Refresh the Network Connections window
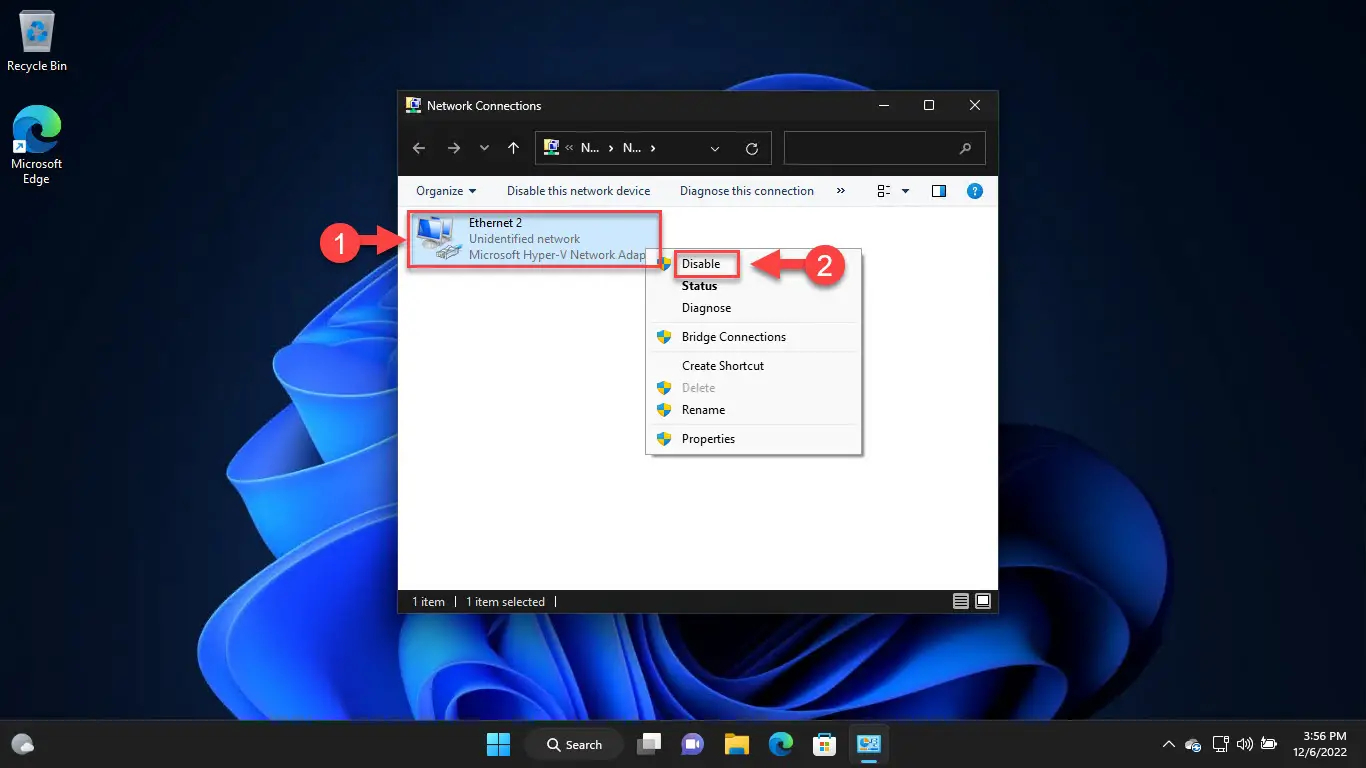The image size is (1366, 768). (x=752, y=148)
